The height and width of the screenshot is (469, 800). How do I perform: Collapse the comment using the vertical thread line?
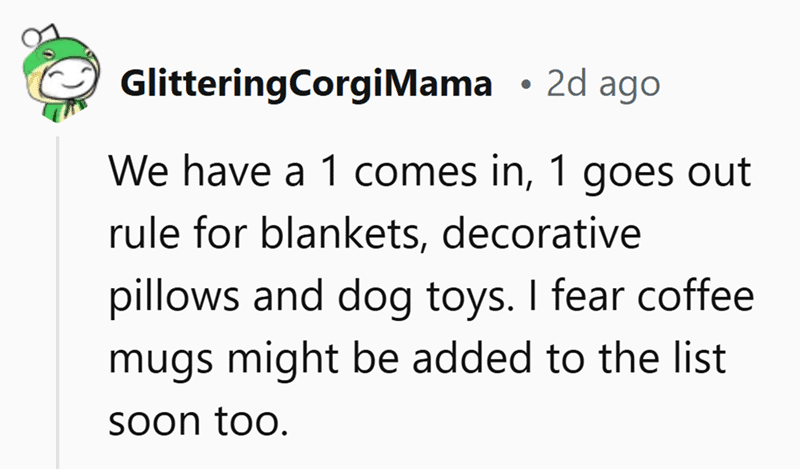(x=59, y=300)
